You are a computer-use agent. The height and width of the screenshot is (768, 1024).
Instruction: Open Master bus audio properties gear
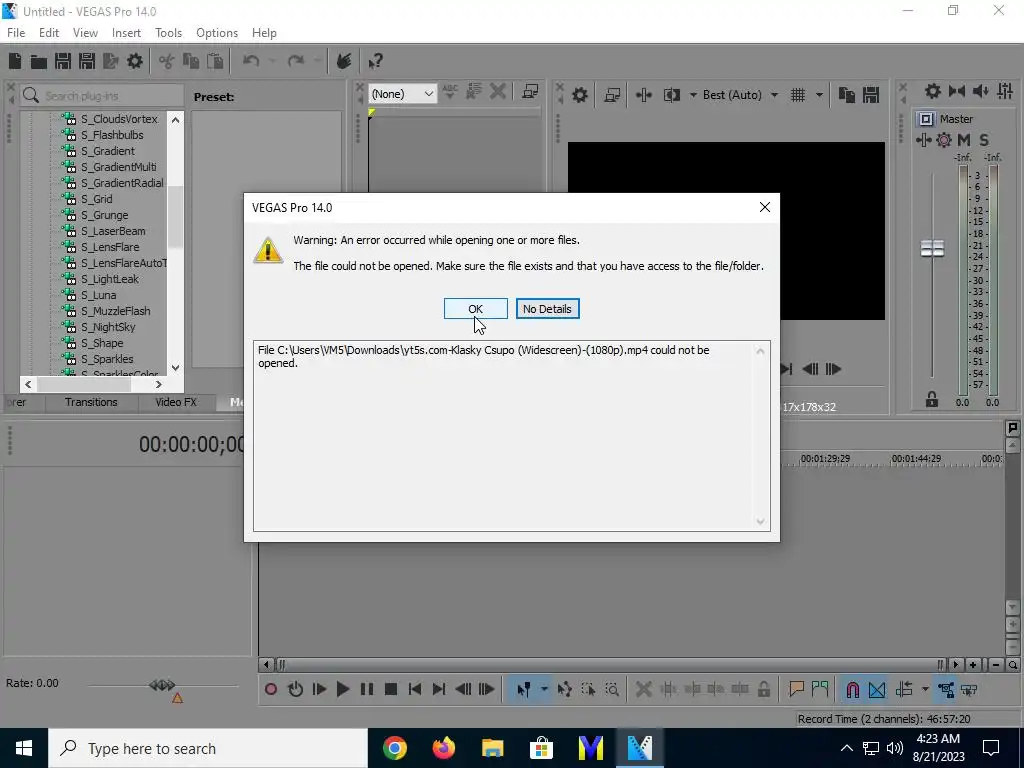(x=933, y=91)
